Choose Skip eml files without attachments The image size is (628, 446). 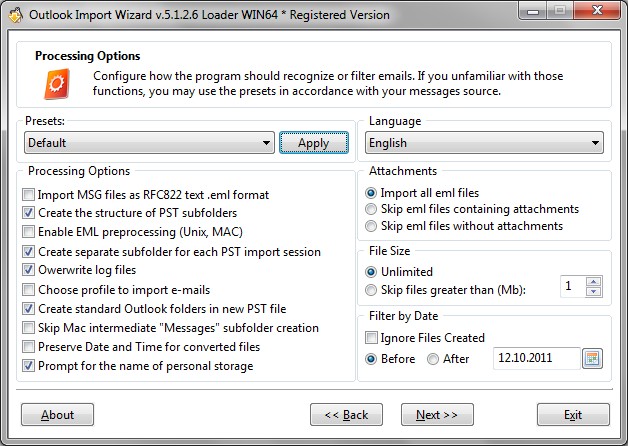click(x=371, y=226)
